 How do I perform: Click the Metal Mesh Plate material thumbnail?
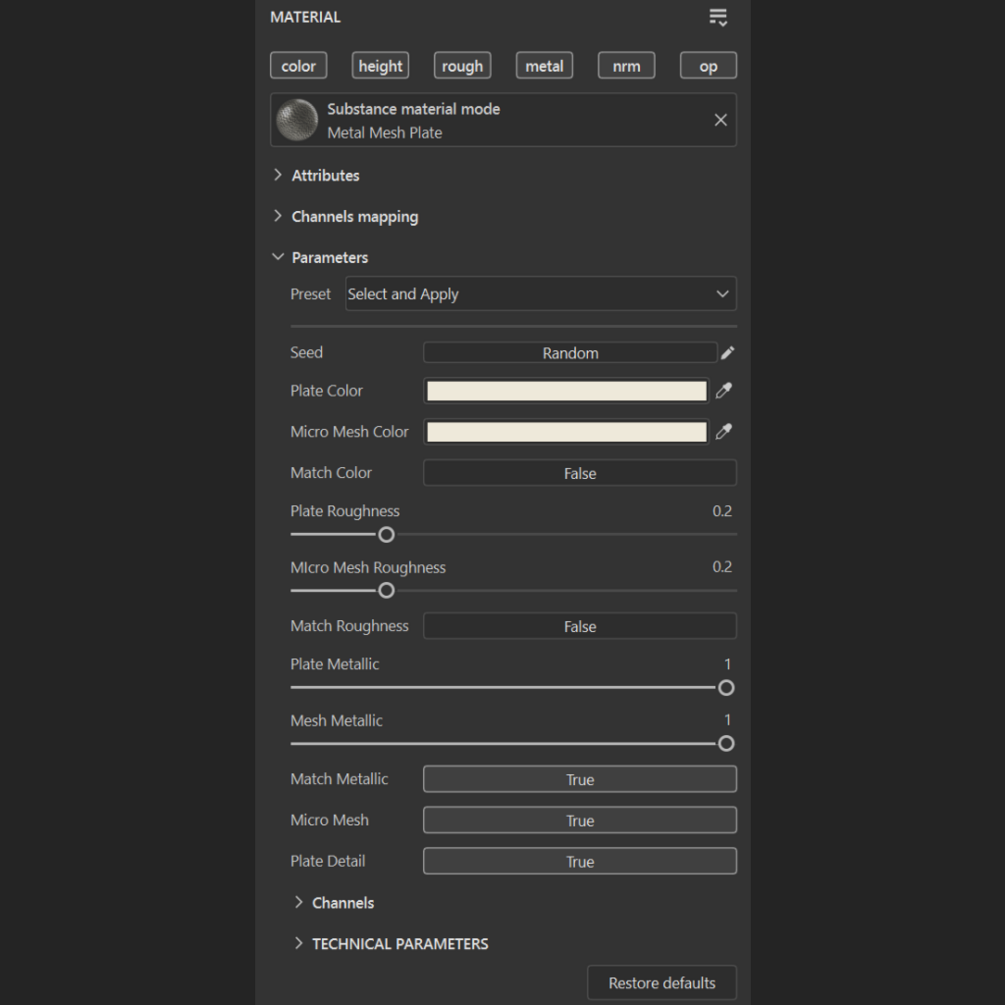click(x=297, y=120)
